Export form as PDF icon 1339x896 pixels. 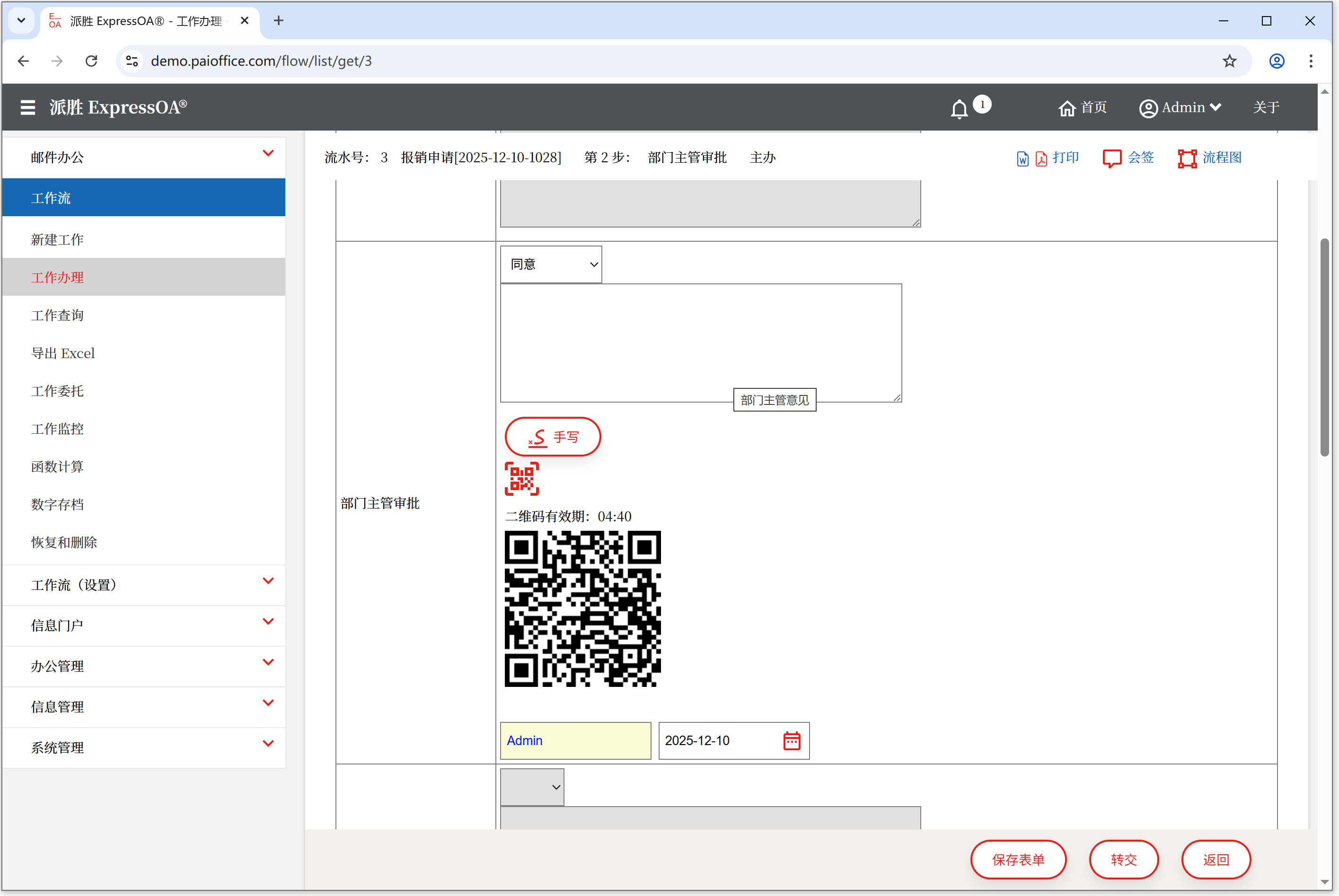coord(1041,158)
